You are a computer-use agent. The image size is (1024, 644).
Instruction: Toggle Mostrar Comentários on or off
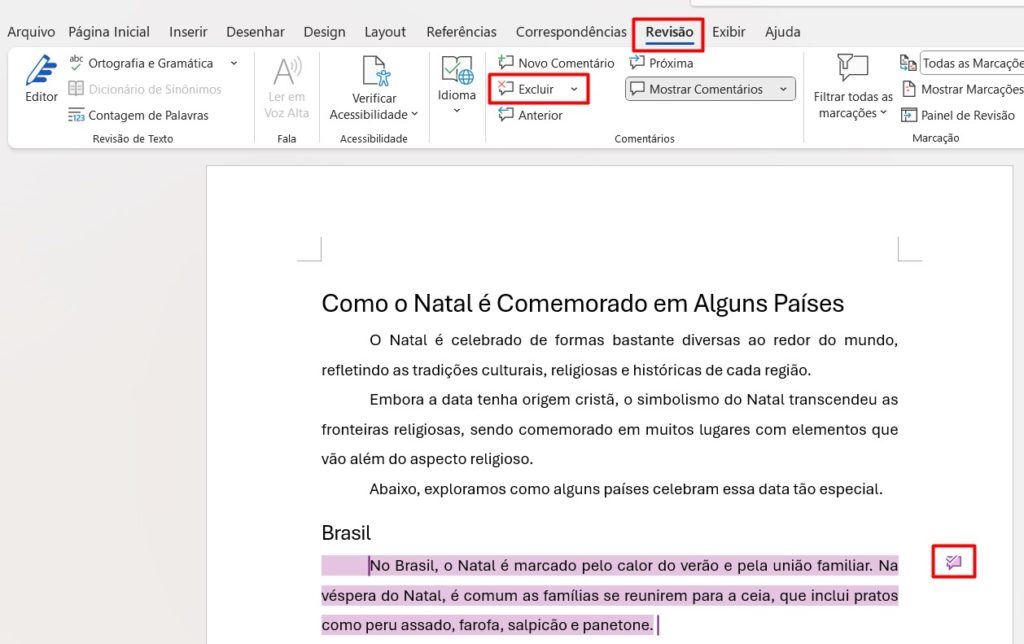[x=700, y=88]
